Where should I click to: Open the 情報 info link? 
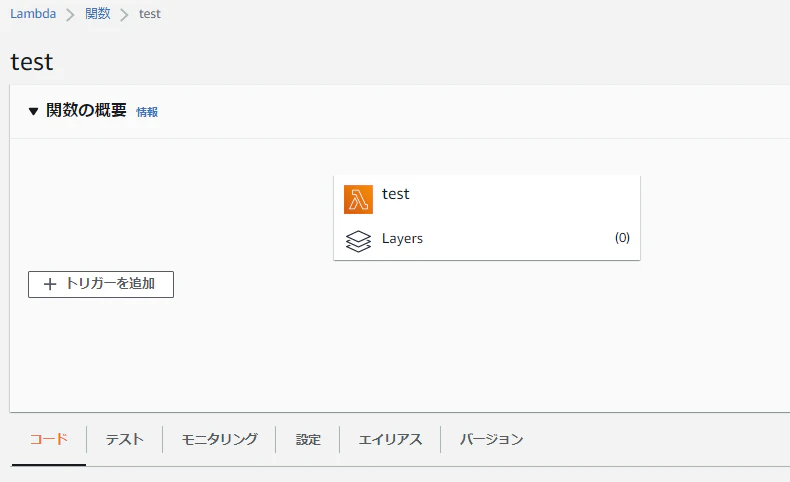pos(147,112)
